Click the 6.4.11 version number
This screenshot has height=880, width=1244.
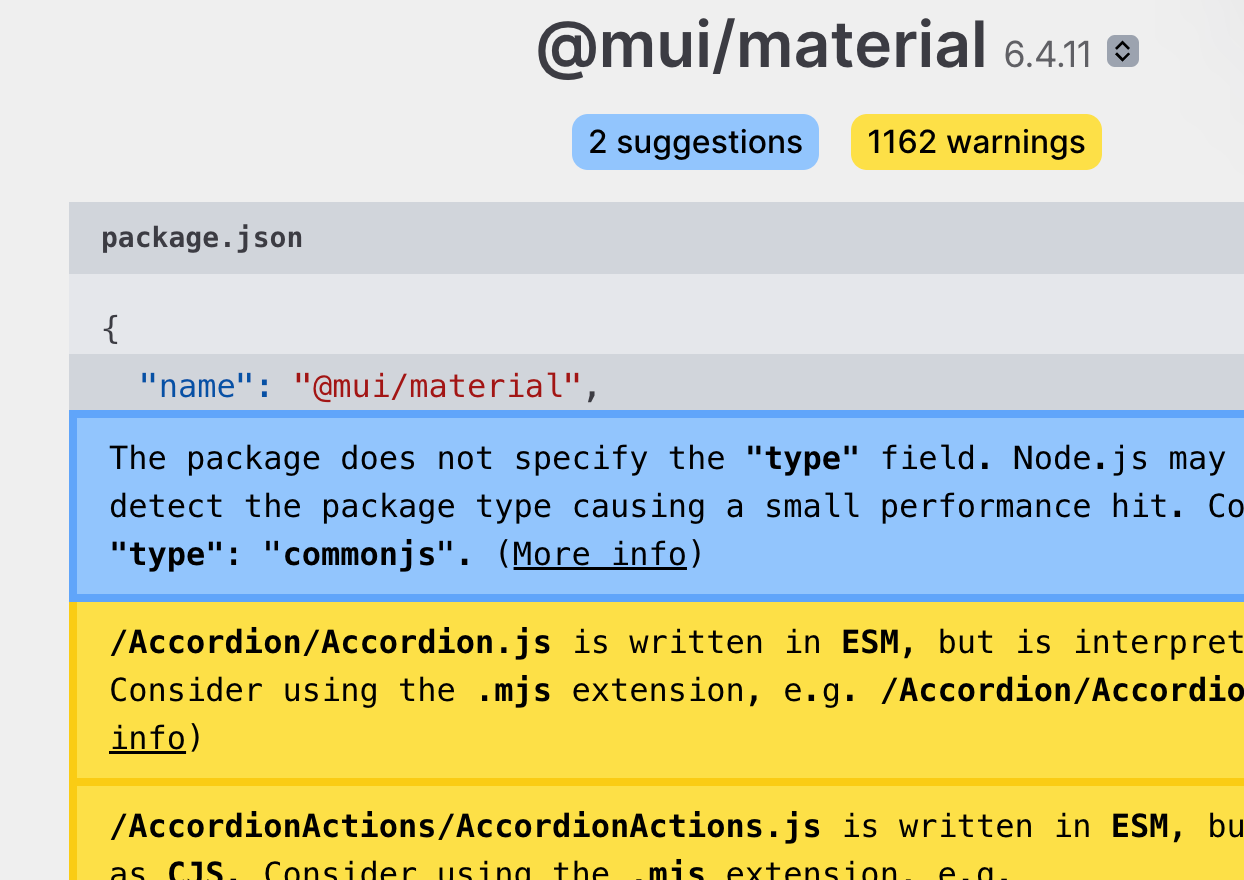(x=1047, y=54)
